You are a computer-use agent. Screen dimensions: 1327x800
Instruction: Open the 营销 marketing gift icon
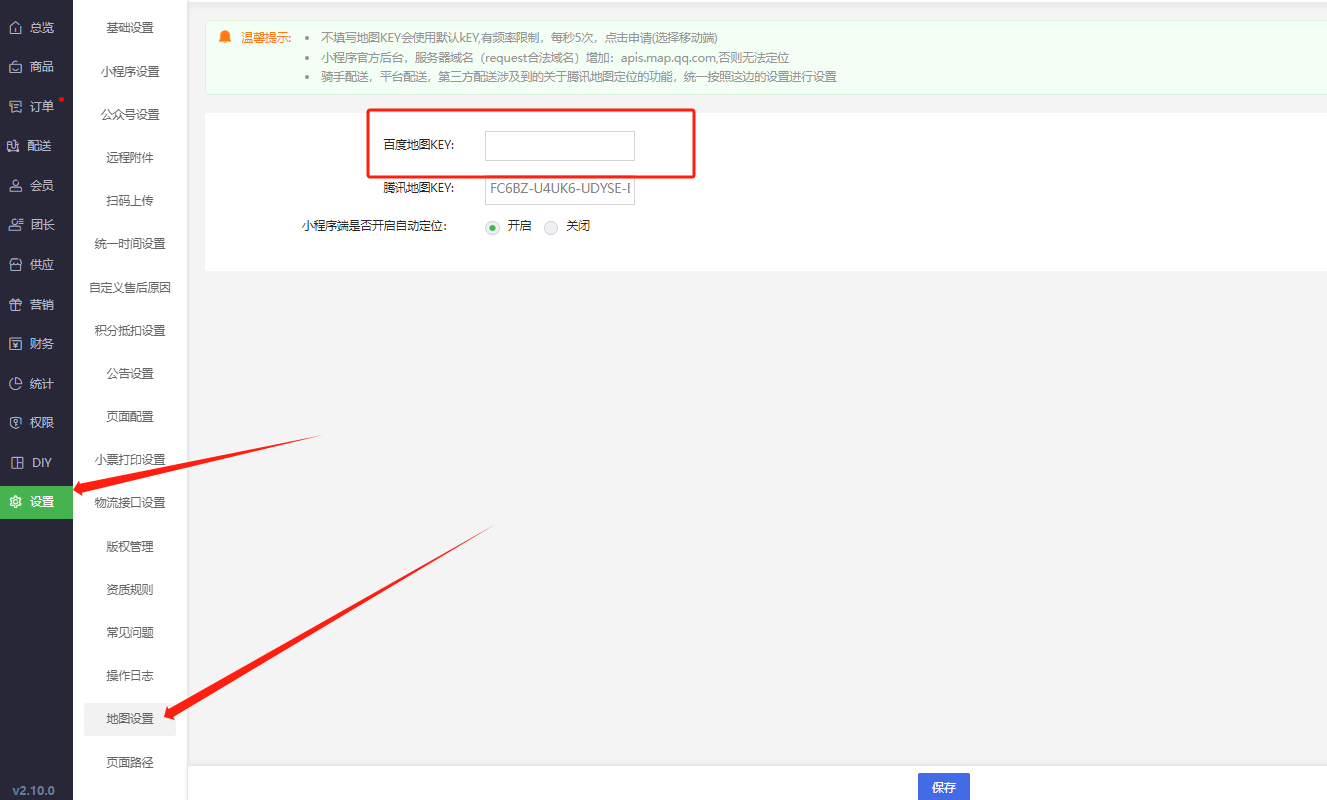(x=15, y=305)
